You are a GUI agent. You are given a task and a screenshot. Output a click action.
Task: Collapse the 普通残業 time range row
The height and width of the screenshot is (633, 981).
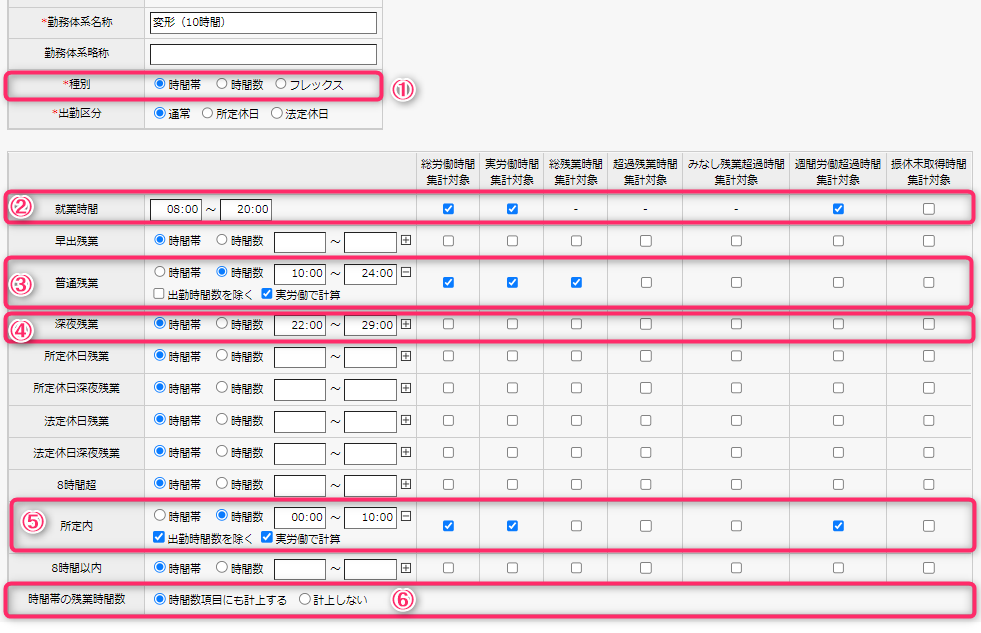click(405, 273)
